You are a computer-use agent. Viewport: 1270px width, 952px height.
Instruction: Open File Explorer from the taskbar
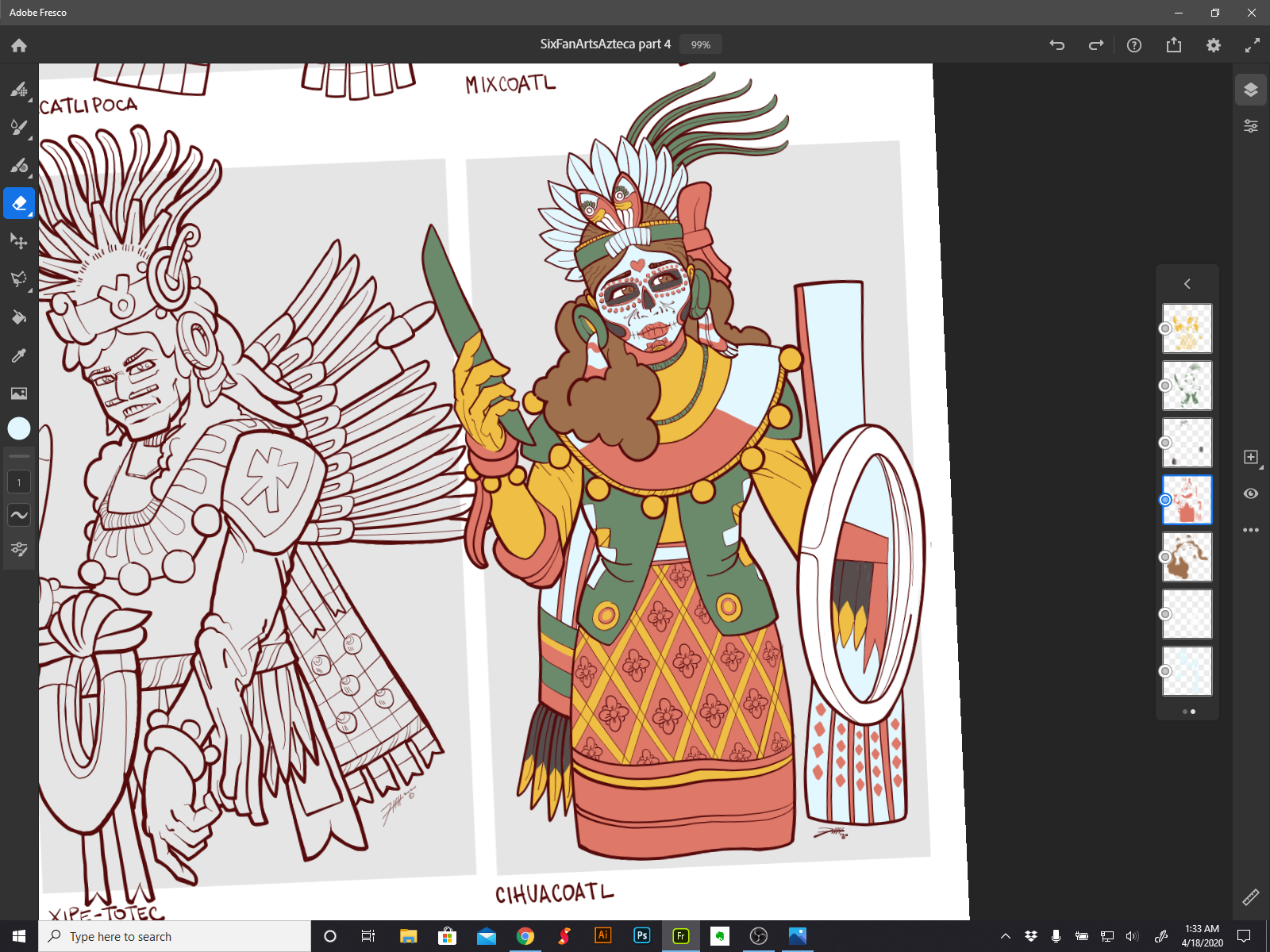click(x=408, y=936)
